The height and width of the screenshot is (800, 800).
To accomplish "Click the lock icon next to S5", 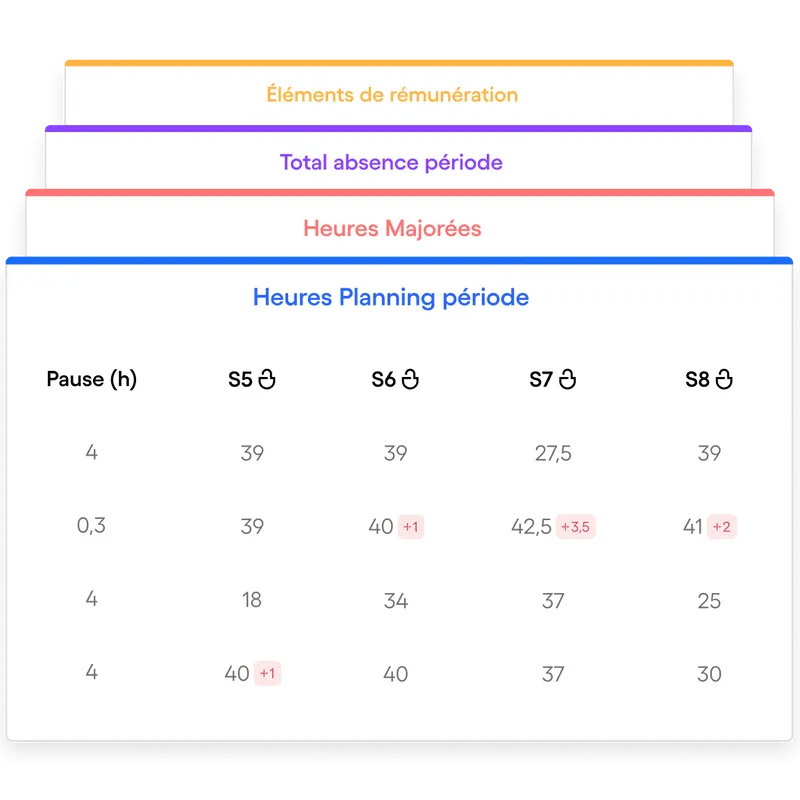I will click(266, 380).
